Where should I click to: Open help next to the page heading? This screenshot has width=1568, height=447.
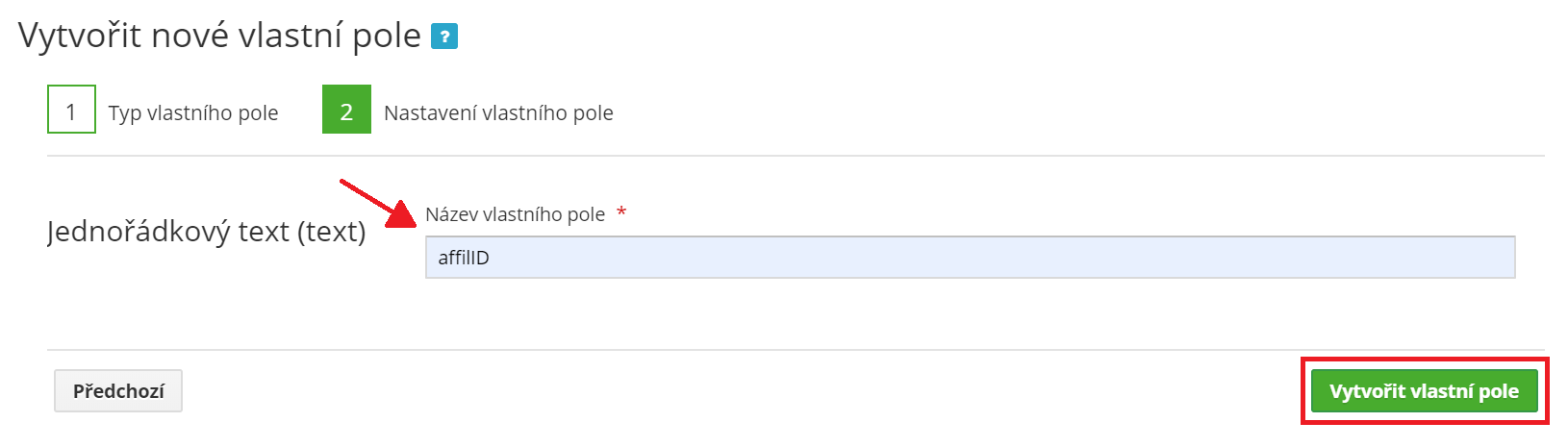click(x=443, y=37)
